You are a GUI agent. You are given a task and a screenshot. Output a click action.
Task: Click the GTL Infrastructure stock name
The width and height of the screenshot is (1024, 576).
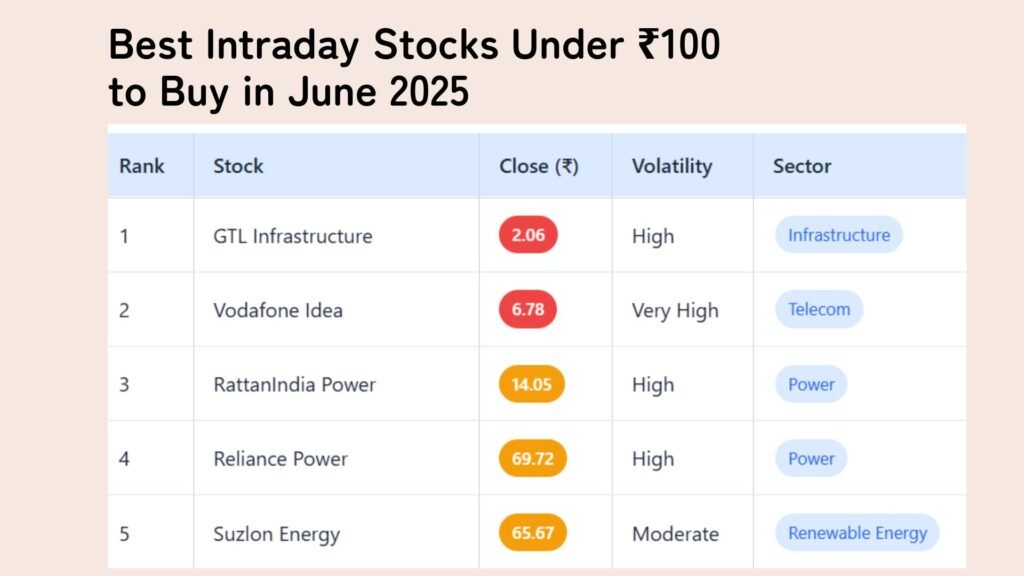[293, 236]
